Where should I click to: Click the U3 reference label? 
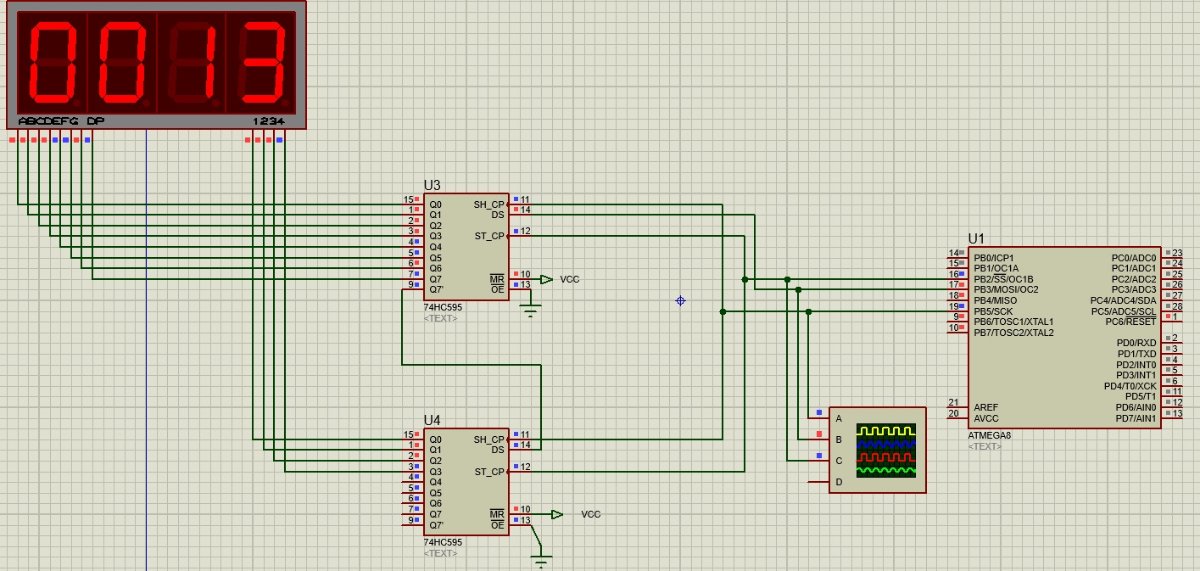pos(432,185)
